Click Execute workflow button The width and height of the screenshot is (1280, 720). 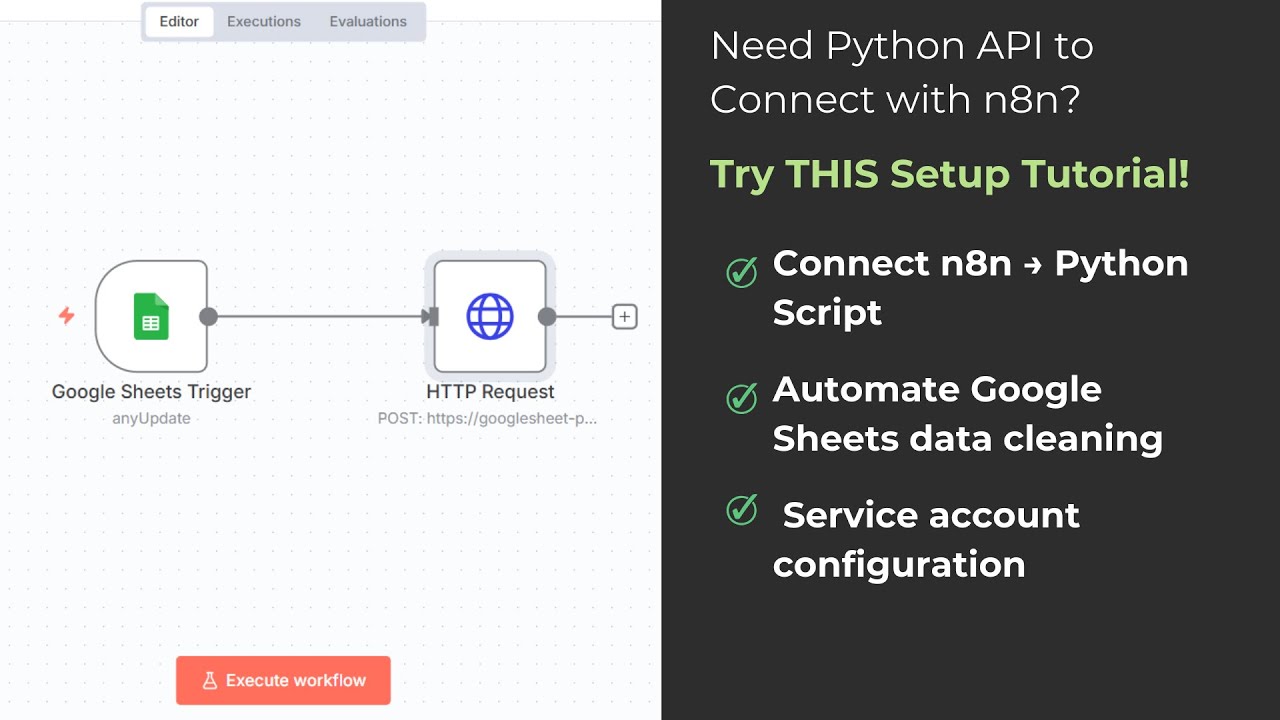pyautogui.click(x=283, y=680)
